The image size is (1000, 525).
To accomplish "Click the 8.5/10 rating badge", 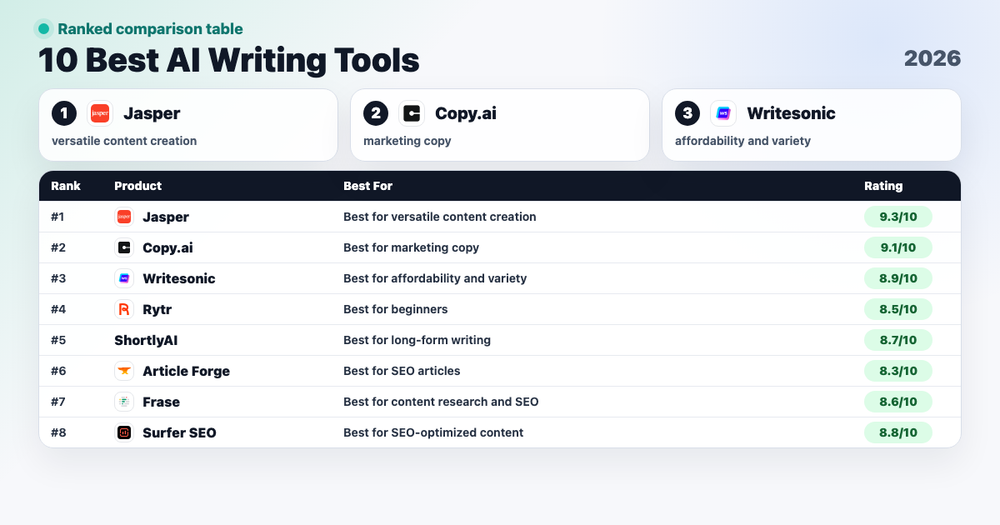I will click(x=898, y=309).
